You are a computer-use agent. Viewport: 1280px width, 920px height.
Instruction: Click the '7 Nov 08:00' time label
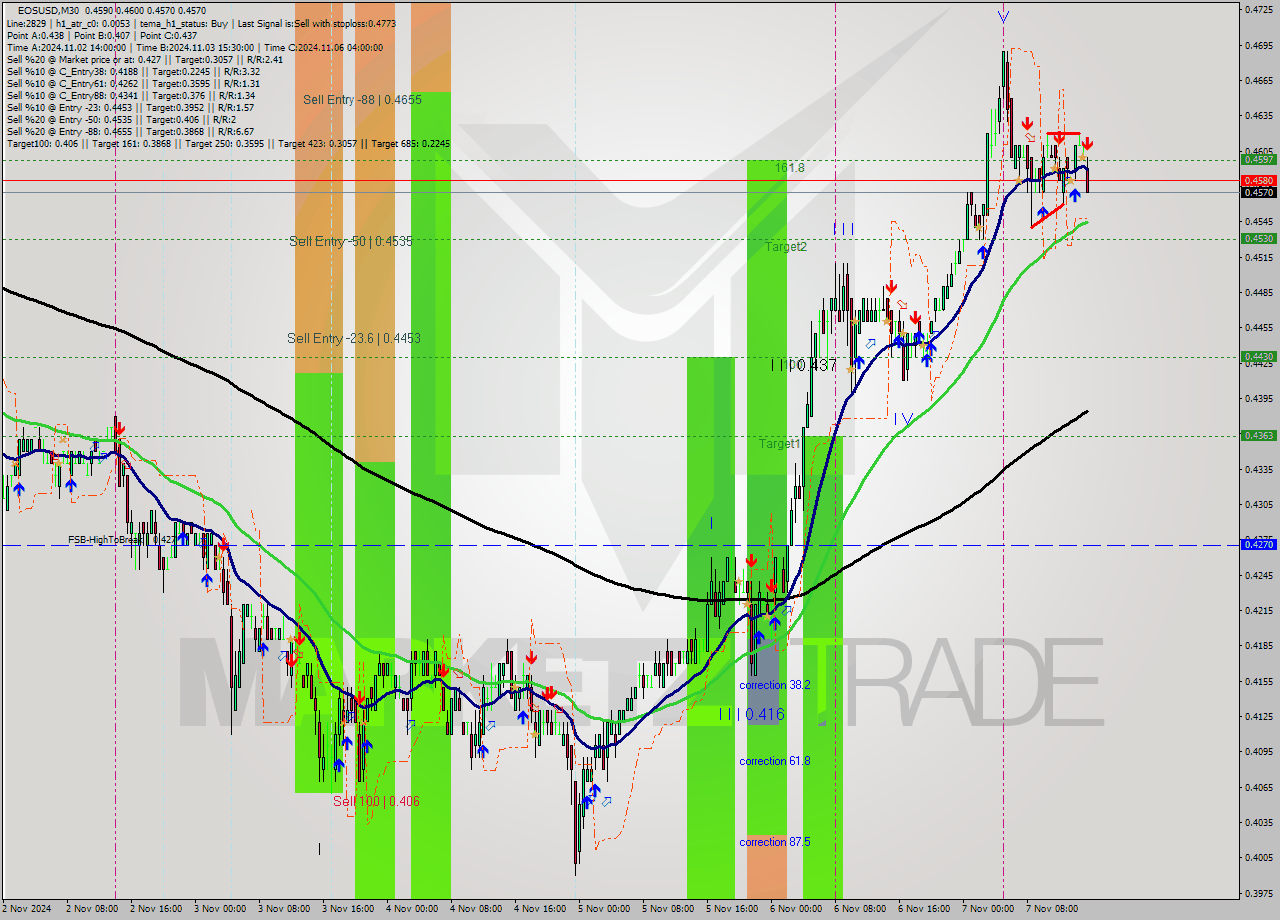[x=1052, y=909]
